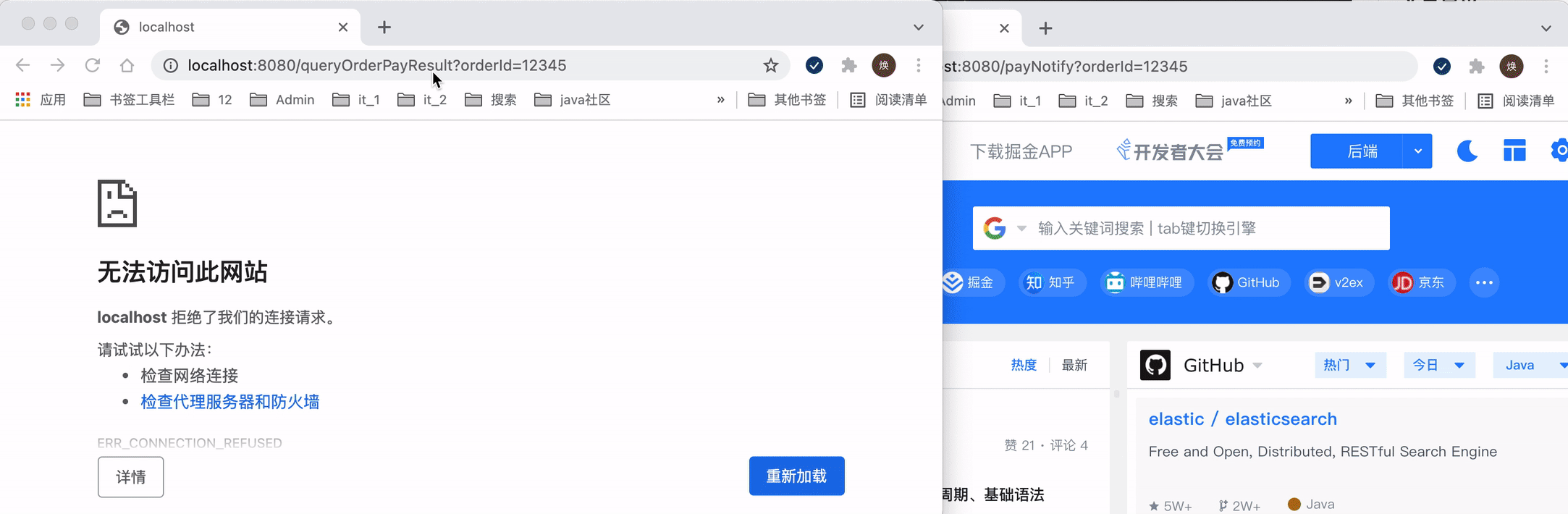Open the blue checkmark extension in left window
Viewport: 1568px width, 514px height.
(x=814, y=66)
